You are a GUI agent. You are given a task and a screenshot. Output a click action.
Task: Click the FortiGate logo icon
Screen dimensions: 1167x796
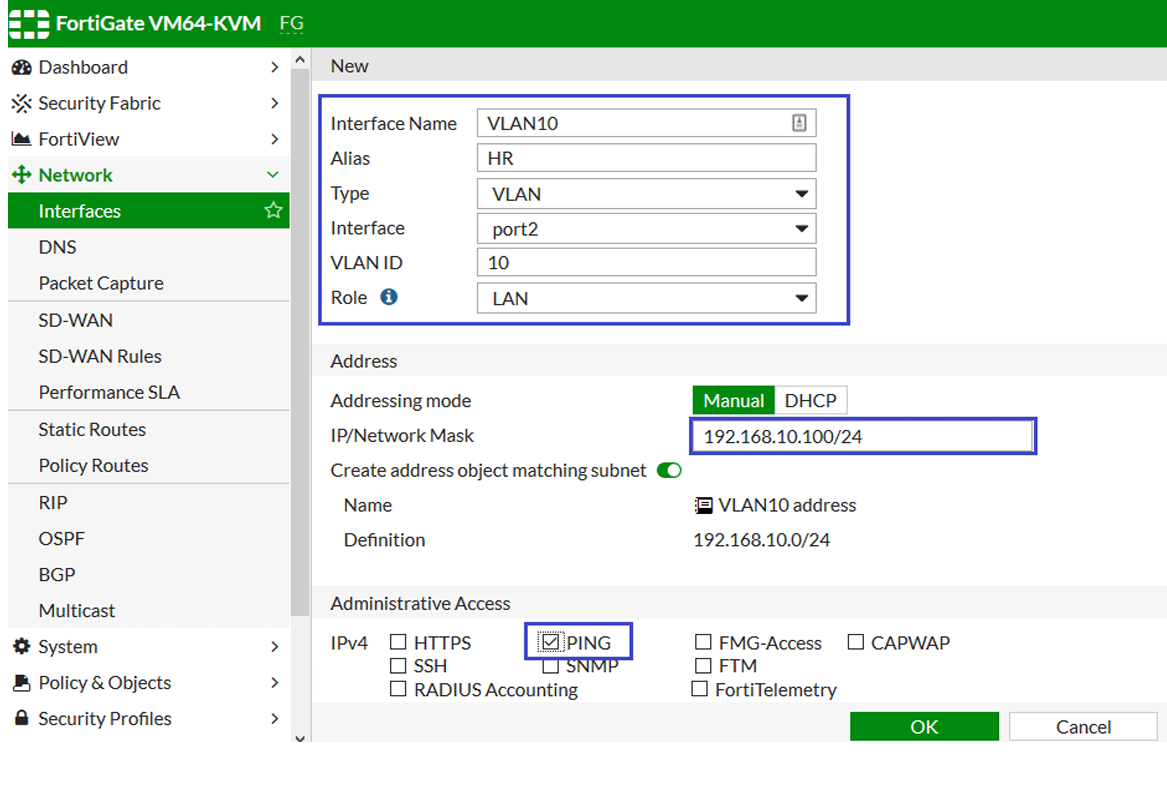(28, 24)
